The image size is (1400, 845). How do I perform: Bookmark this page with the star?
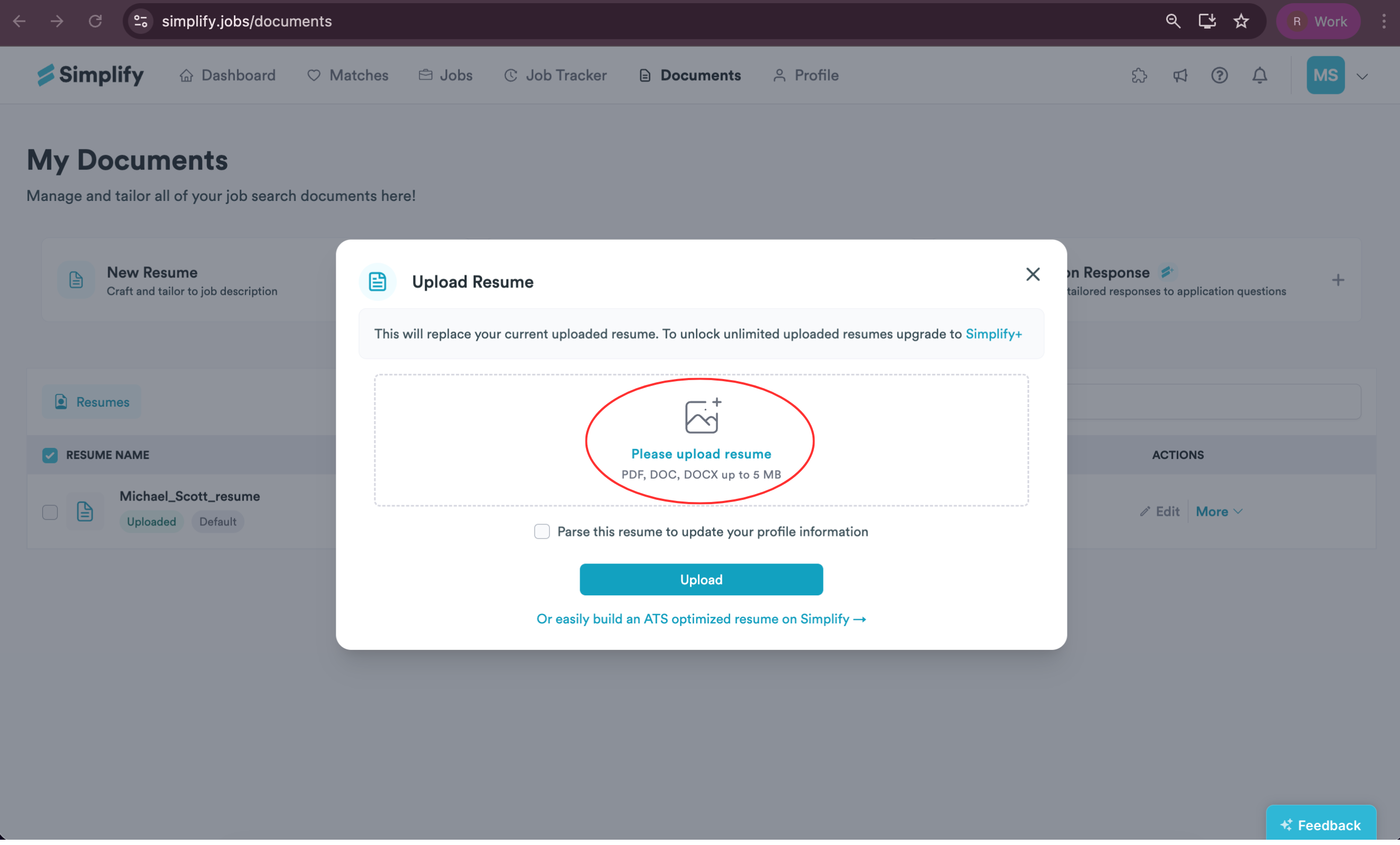[x=1241, y=21]
